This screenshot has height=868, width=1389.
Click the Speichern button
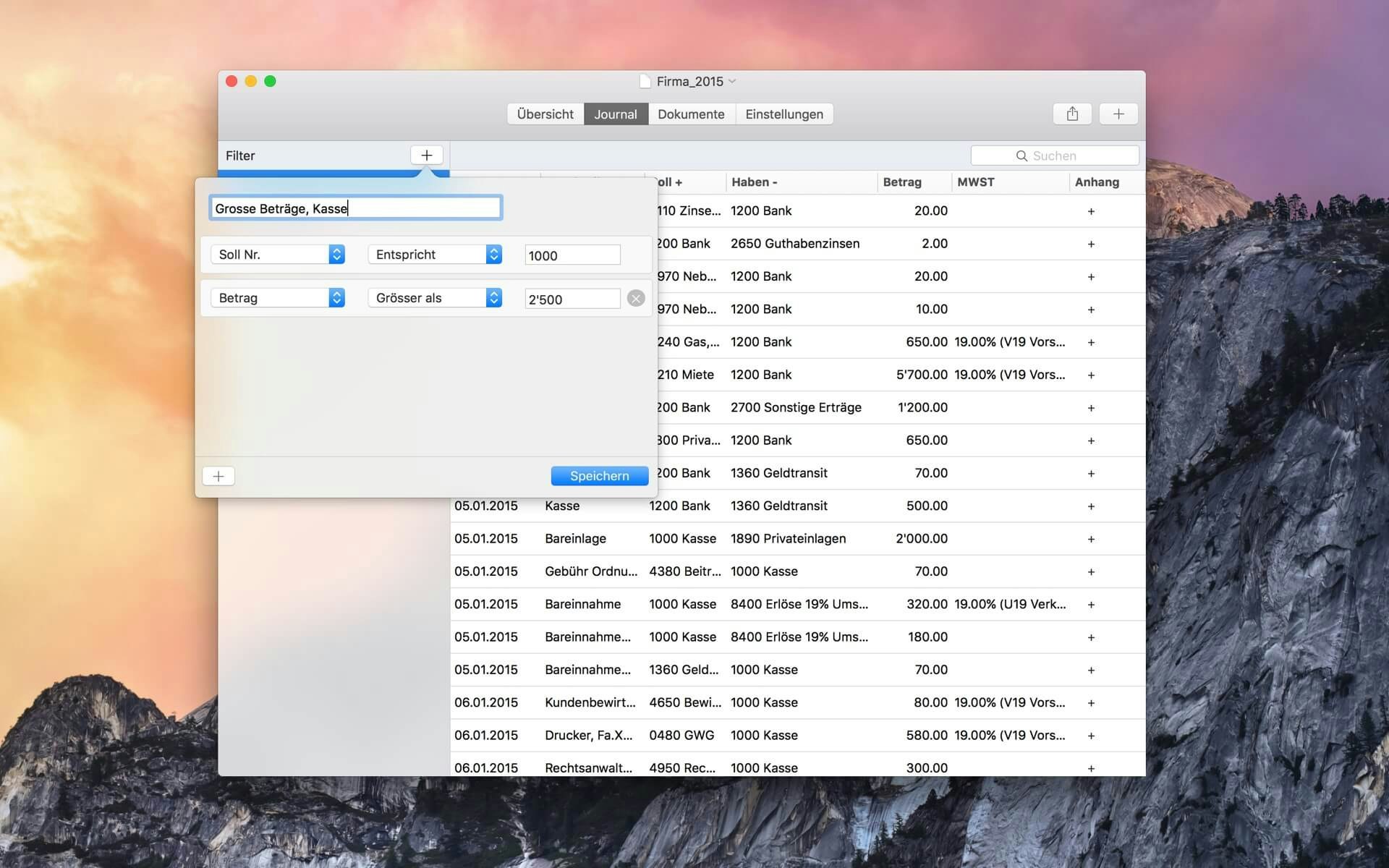599,476
